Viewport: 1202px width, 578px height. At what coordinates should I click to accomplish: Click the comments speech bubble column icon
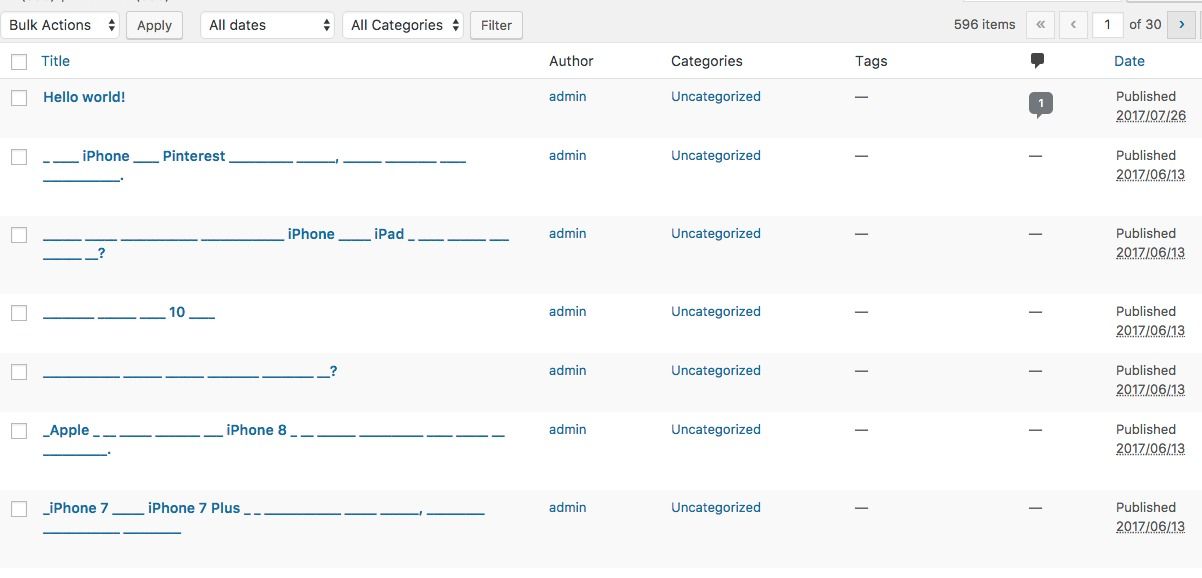point(1037,61)
